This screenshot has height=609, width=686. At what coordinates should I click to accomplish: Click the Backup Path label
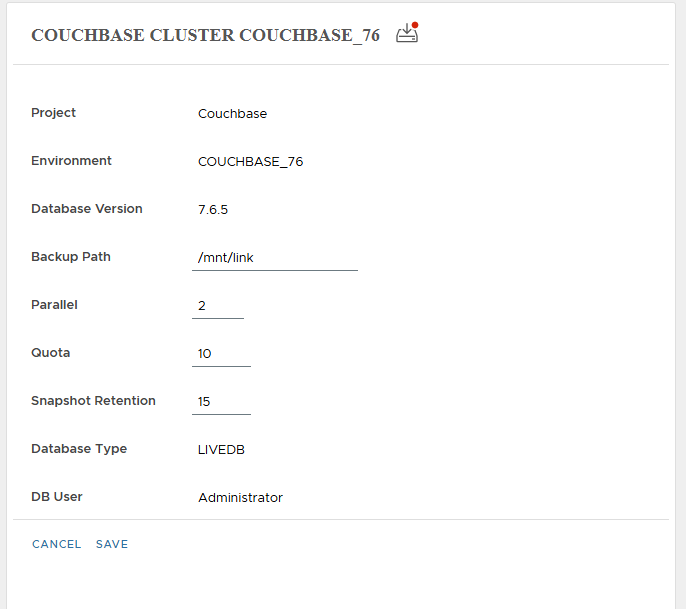[71, 257]
